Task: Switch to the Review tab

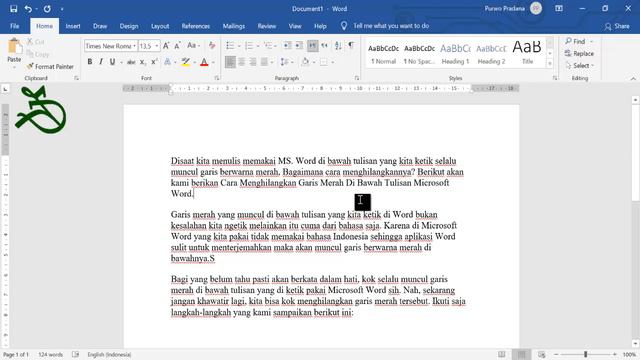Action: (x=267, y=26)
